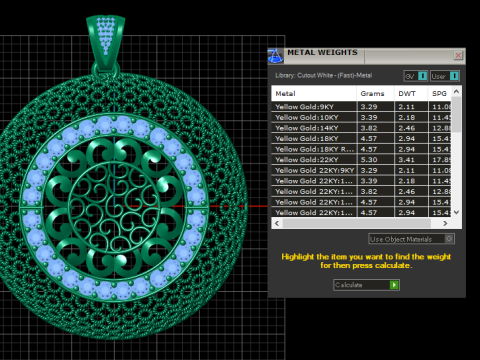Select the pendant bail in the viewport
Viewport: 480px width, 360px height.
click(x=106, y=42)
